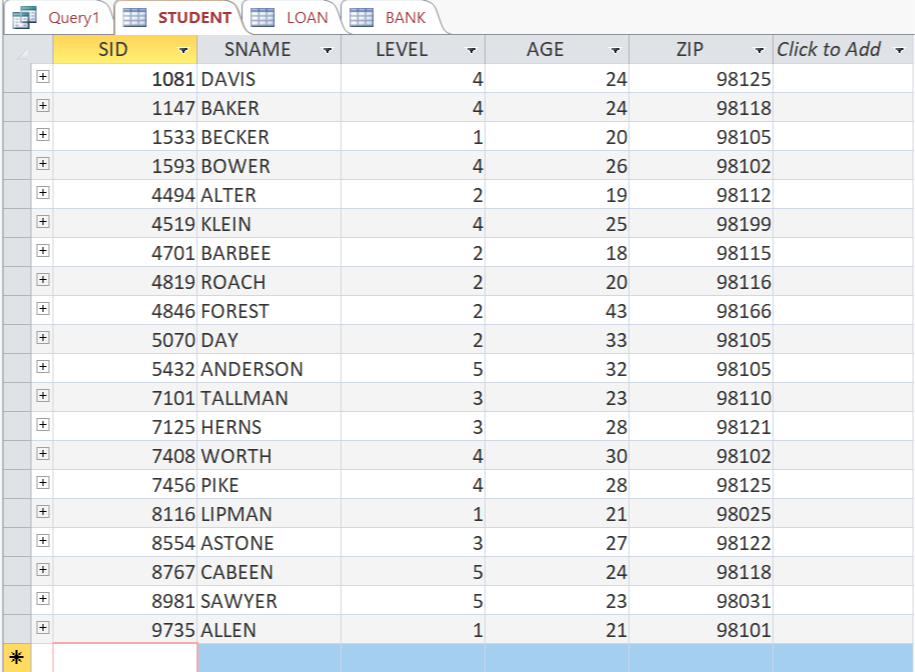Expand subdatasheet for SAWYER row
The height and width of the screenshot is (672, 915).
pos(43,598)
